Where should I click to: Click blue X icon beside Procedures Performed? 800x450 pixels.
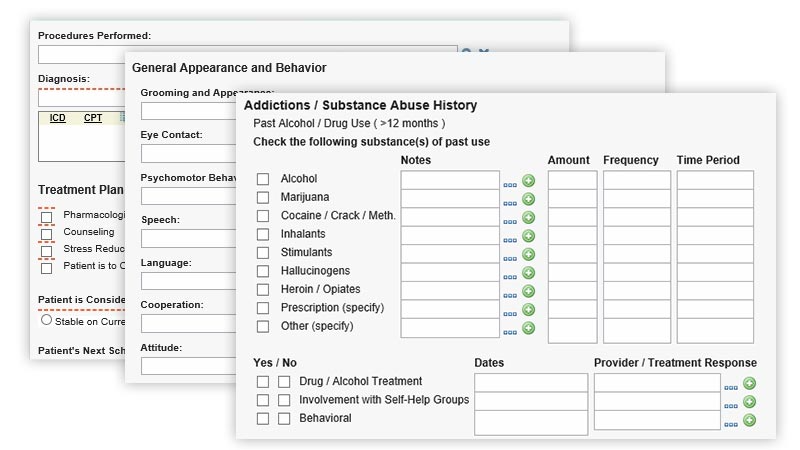484,53
